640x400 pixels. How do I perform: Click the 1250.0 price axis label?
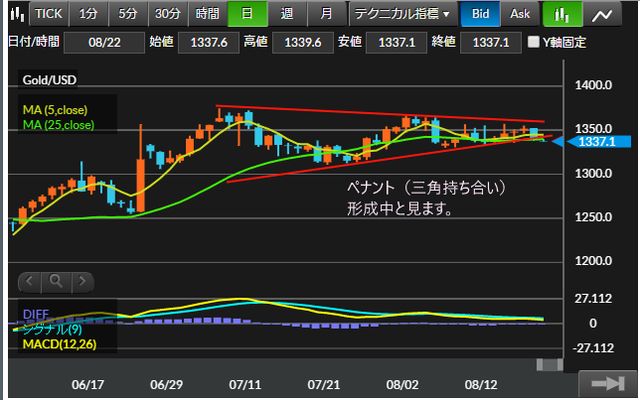[593, 217]
